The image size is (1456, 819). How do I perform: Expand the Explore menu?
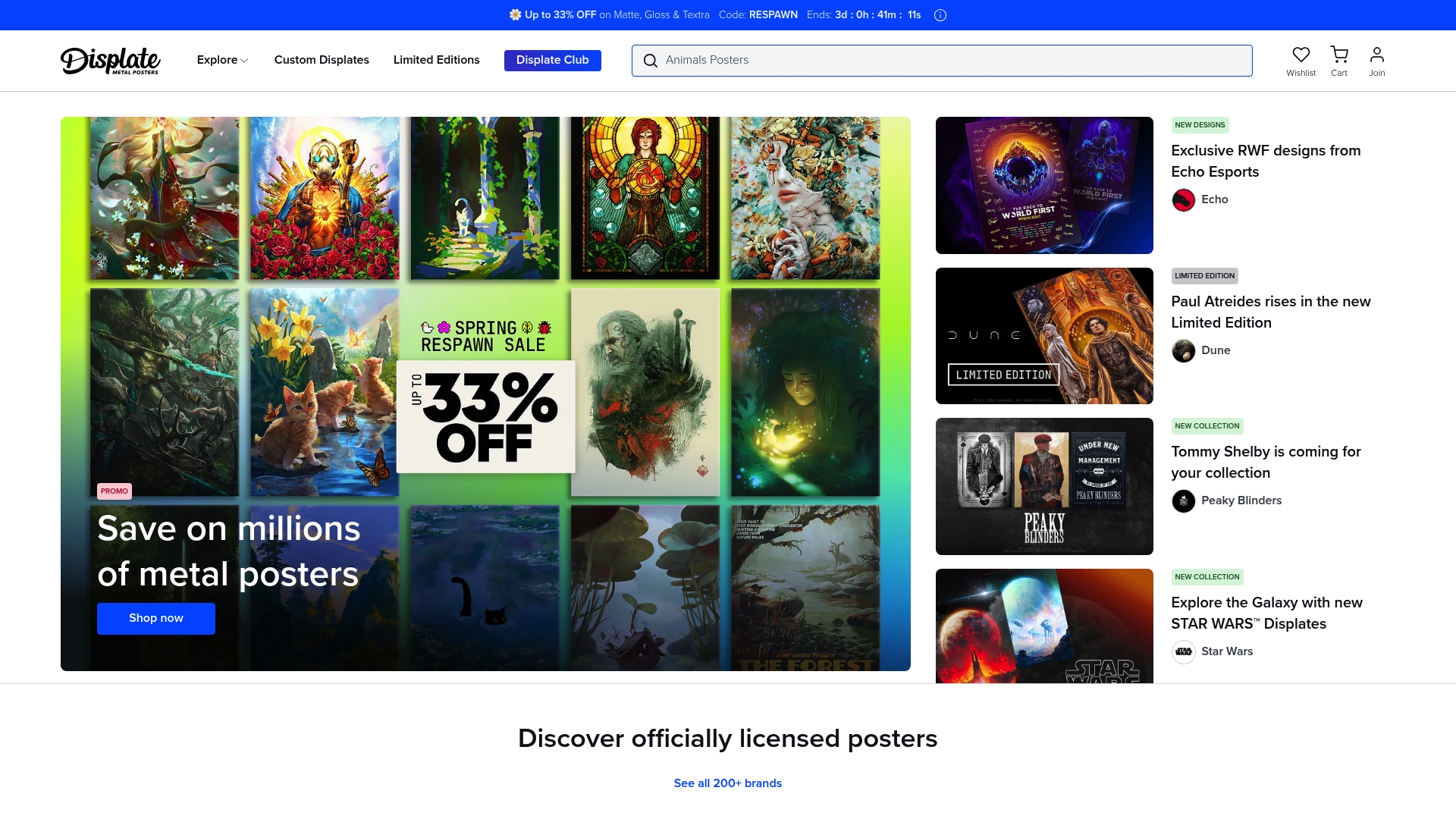tap(222, 60)
